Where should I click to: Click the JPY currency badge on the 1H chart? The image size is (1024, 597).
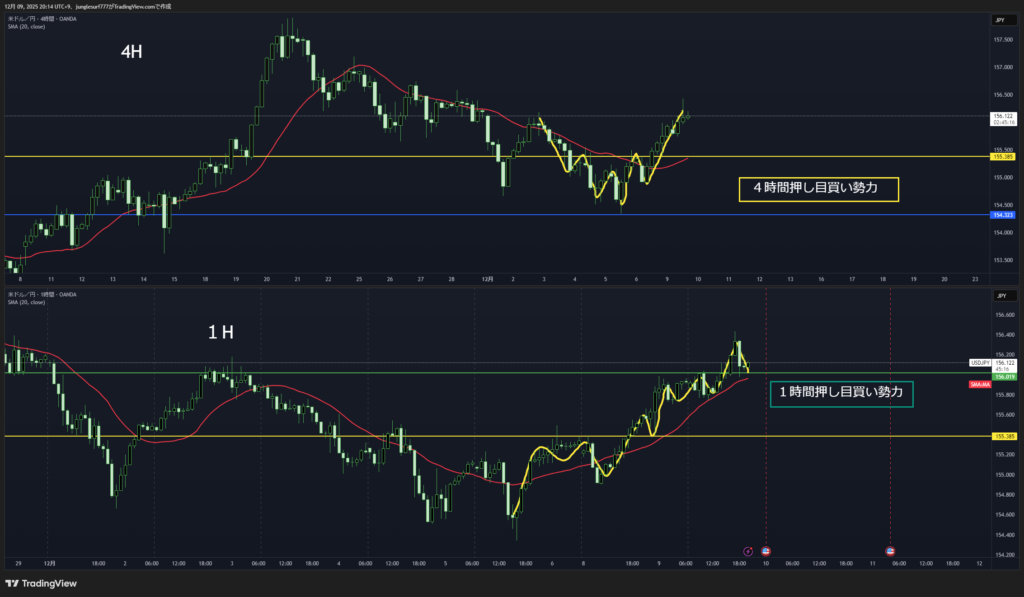(999, 295)
